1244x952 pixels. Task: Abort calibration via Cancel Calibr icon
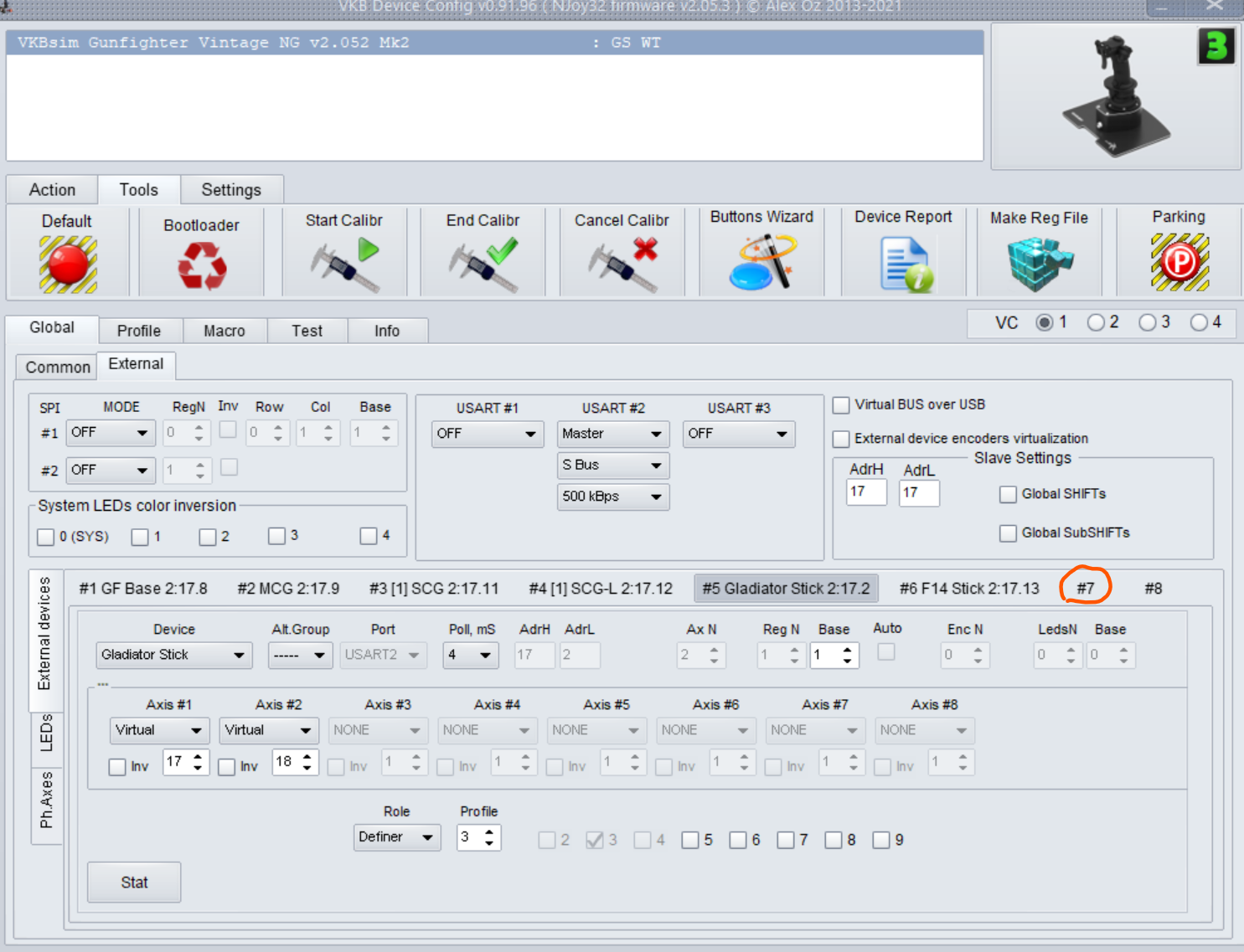[x=622, y=264]
